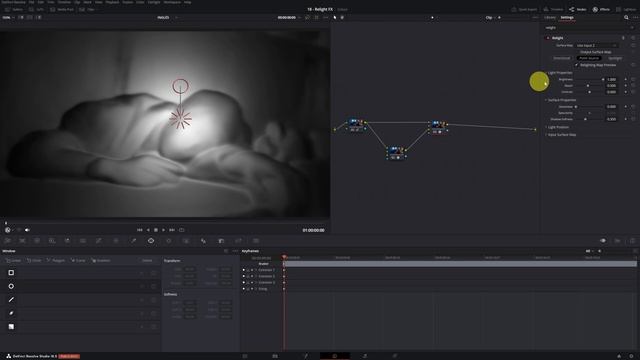Open the Workspace menu
This screenshot has width=640, height=360.
point(172,2)
